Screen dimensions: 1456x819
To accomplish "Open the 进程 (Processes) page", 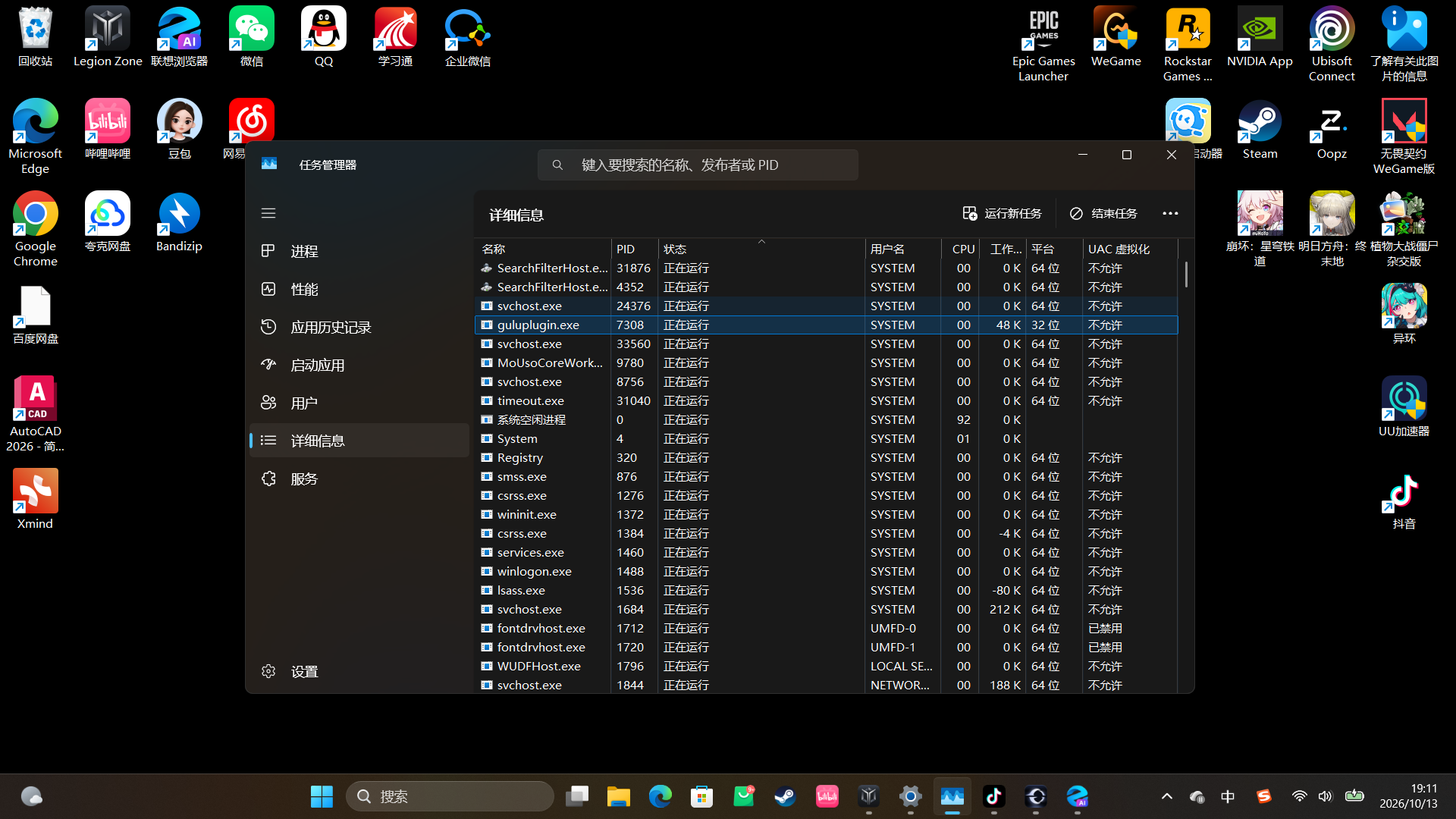I will (359, 251).
